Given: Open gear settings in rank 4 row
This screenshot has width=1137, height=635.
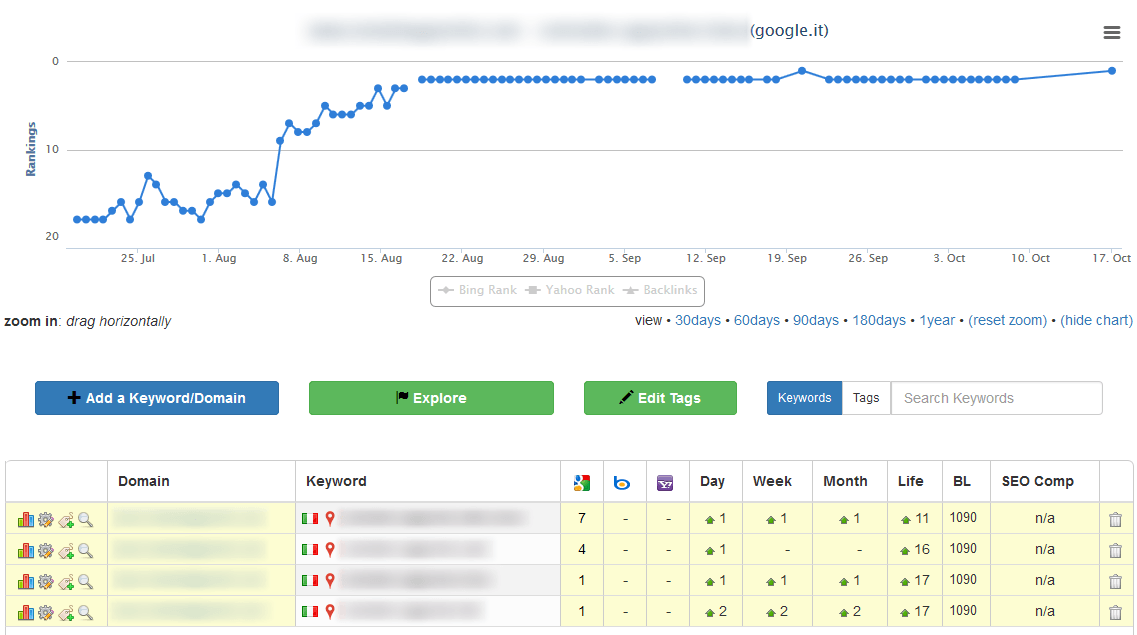Looking at the screenshot, I should (46, 550).
